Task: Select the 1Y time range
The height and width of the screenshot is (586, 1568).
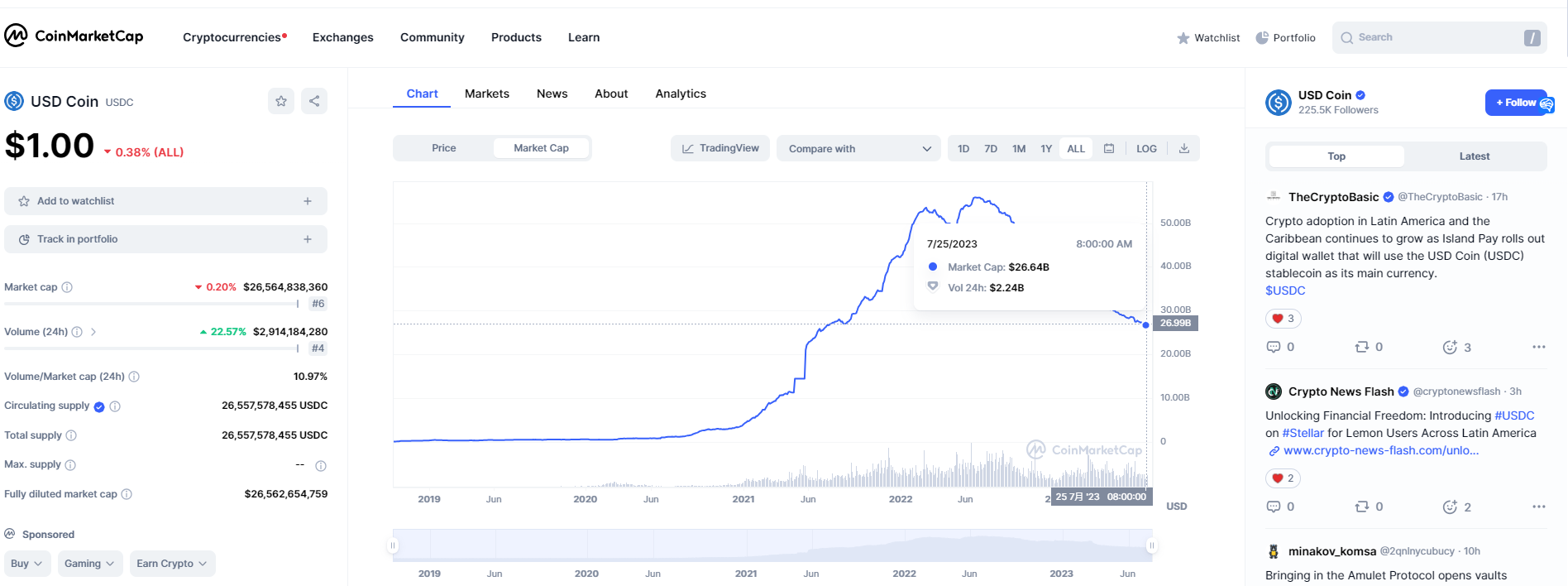Action: tap(1046, 148)
